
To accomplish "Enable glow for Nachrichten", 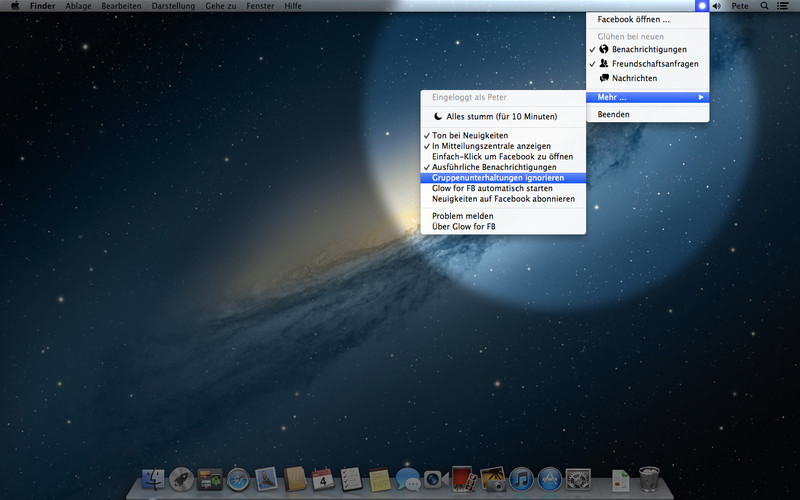I will point(647,78).
